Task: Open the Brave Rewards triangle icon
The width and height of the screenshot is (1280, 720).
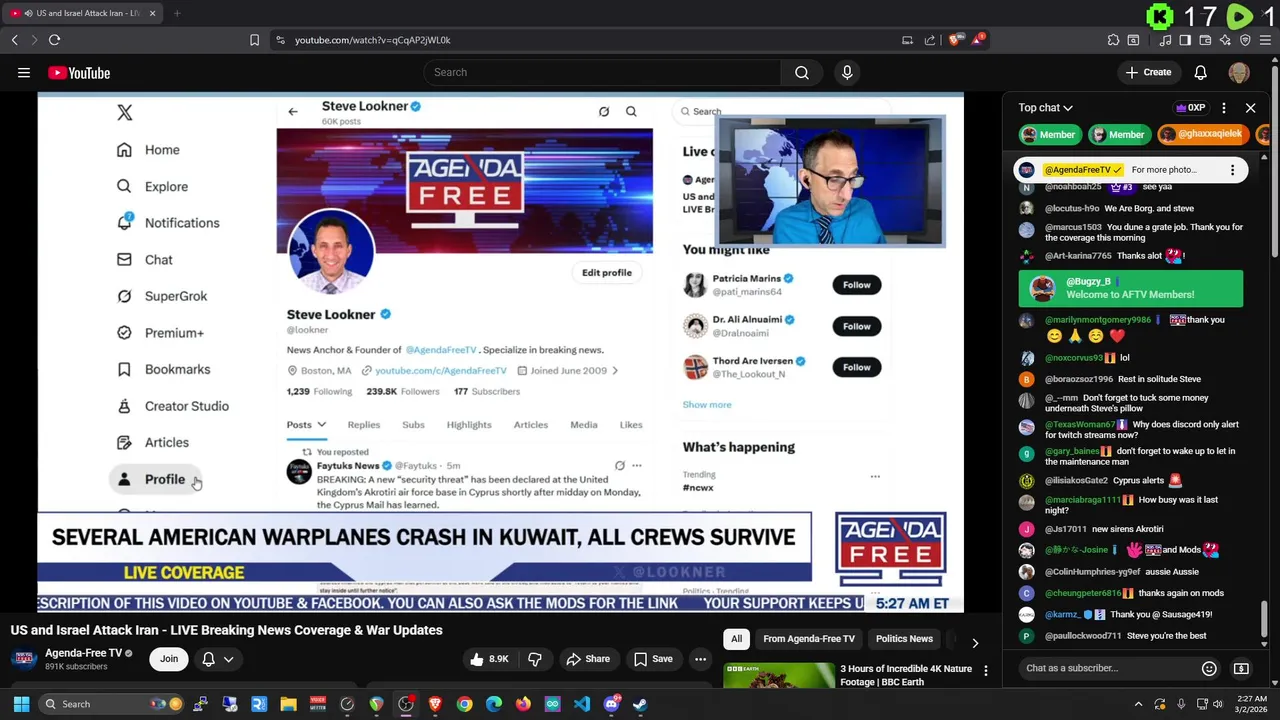Action: click(x=979, y=40)
